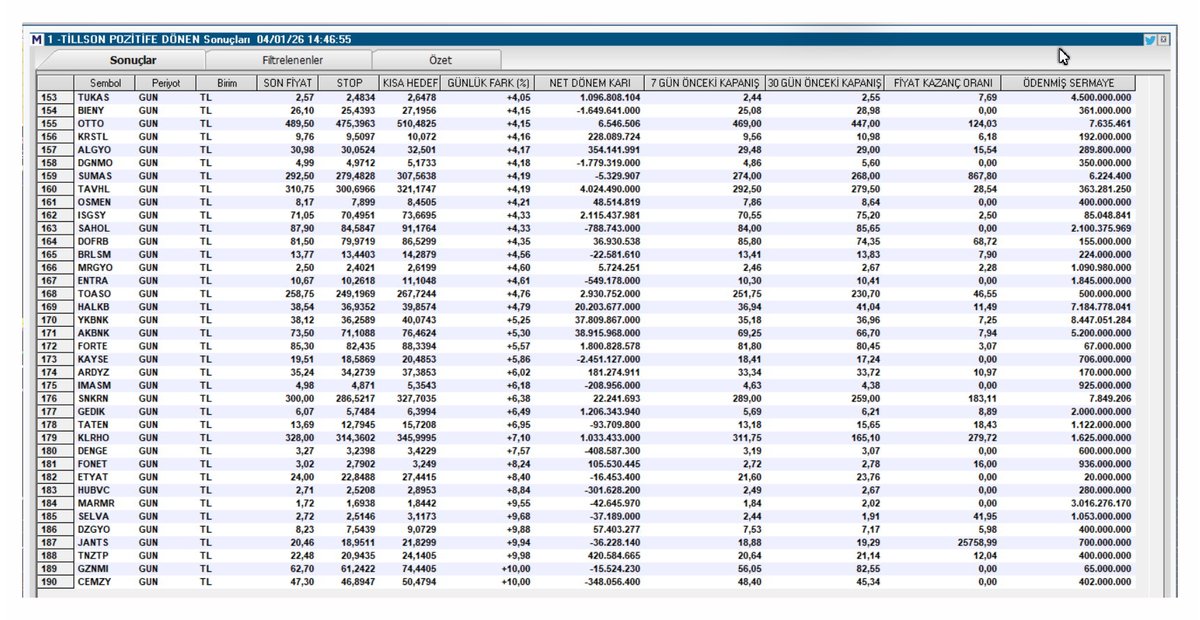
Task: Sort by NET DÖNEM KARI header
Action: (589, 83)
